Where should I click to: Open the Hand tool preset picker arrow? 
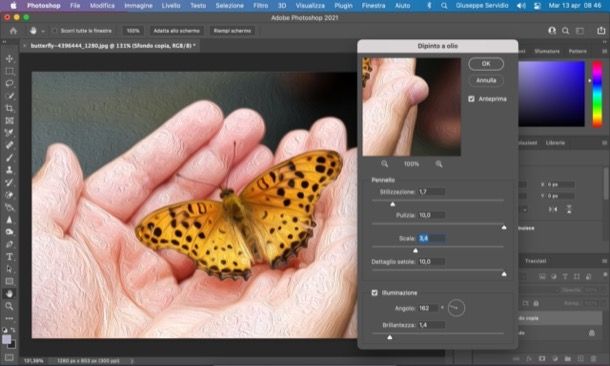43,31
